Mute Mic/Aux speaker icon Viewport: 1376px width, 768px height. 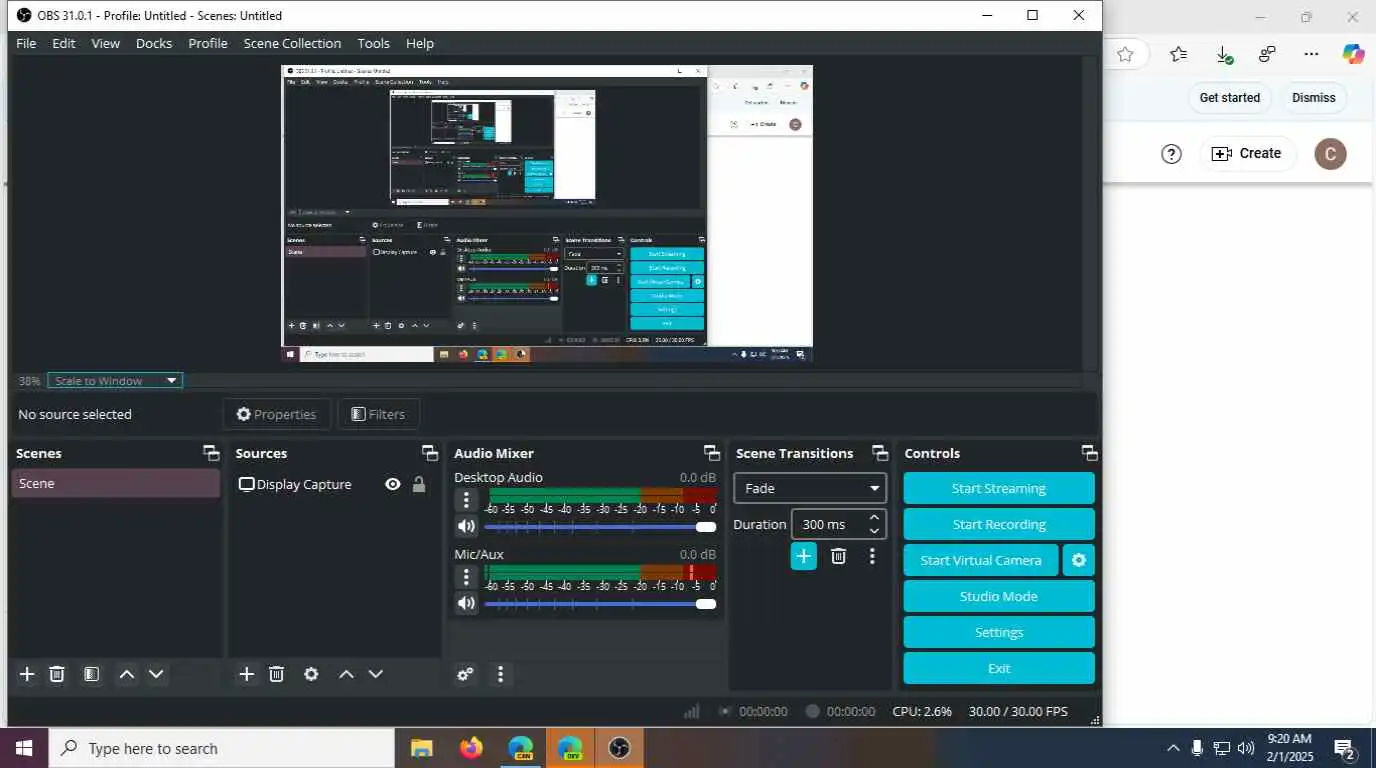466,603
